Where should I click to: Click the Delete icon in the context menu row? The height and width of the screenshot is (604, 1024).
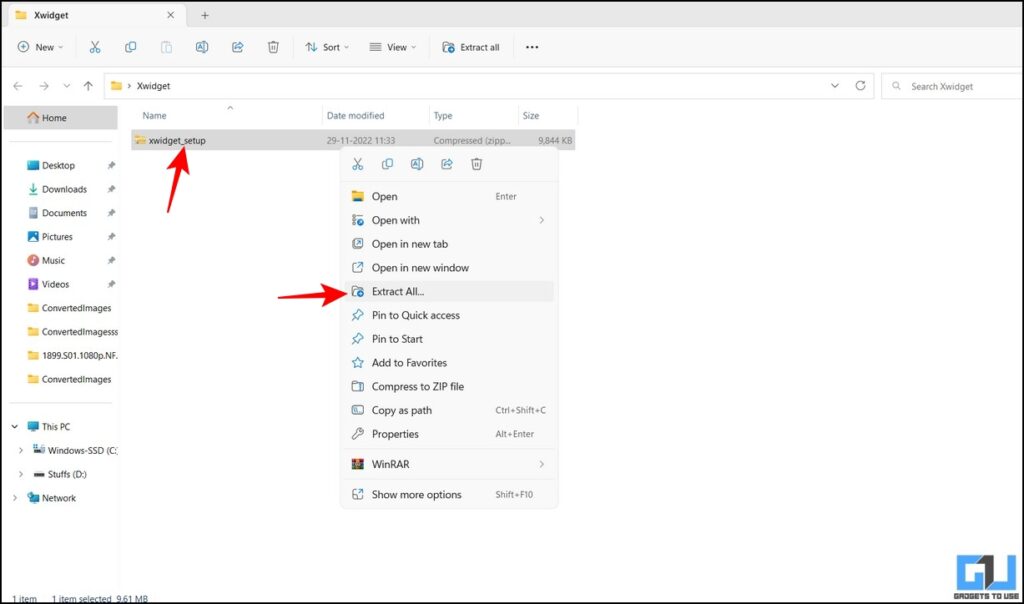point(477,163)
